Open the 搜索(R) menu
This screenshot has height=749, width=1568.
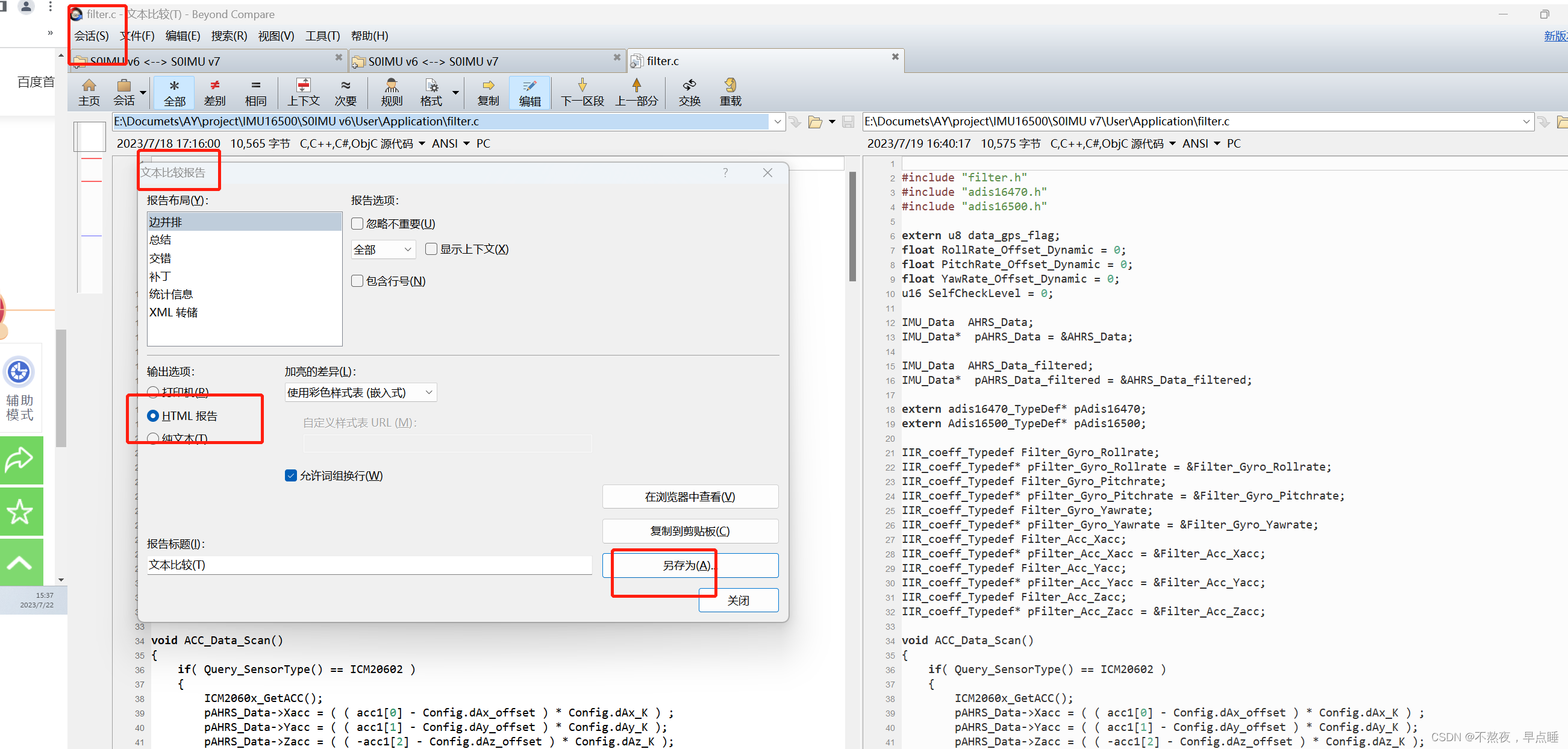229,36
